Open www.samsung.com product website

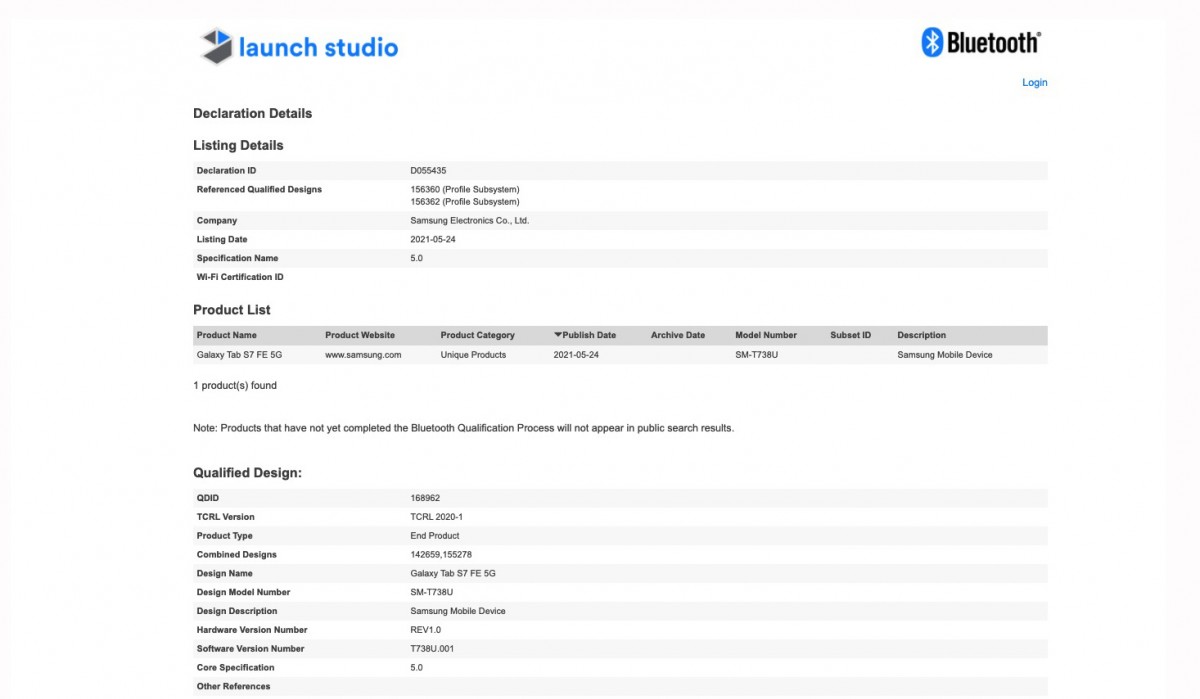pos(363,355)
